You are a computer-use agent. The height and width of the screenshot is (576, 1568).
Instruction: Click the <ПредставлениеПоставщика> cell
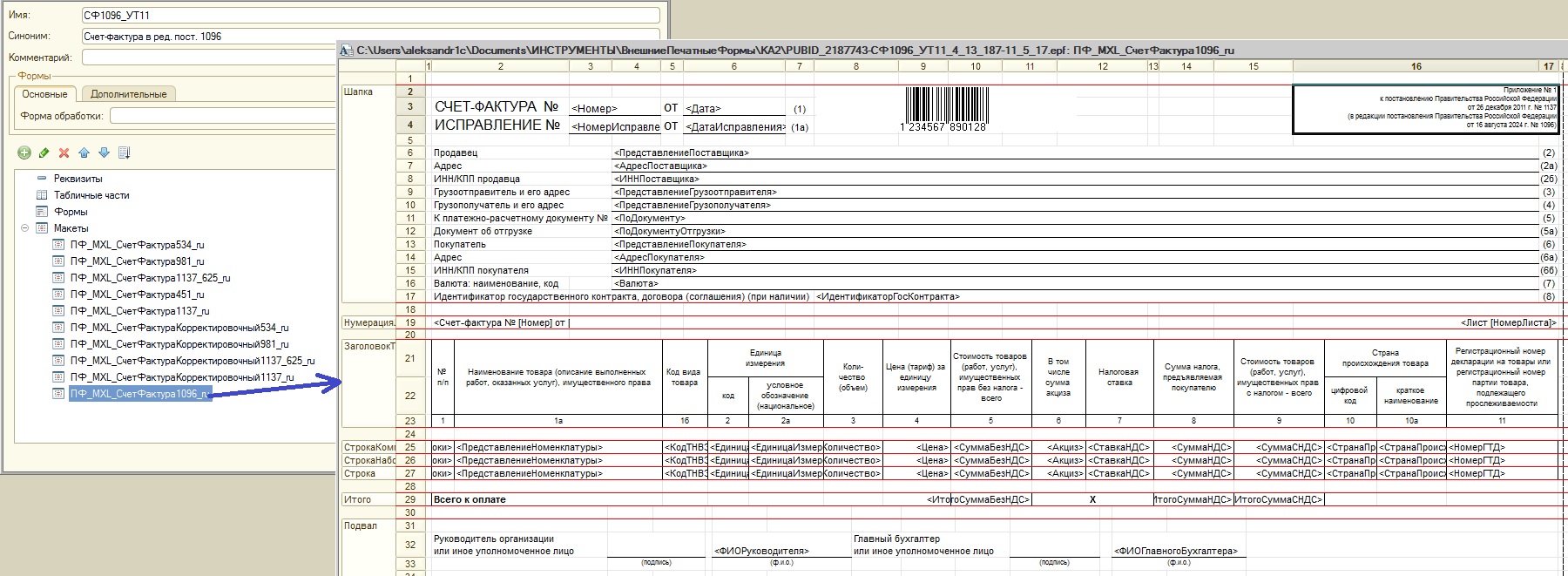pos(1076,152)
